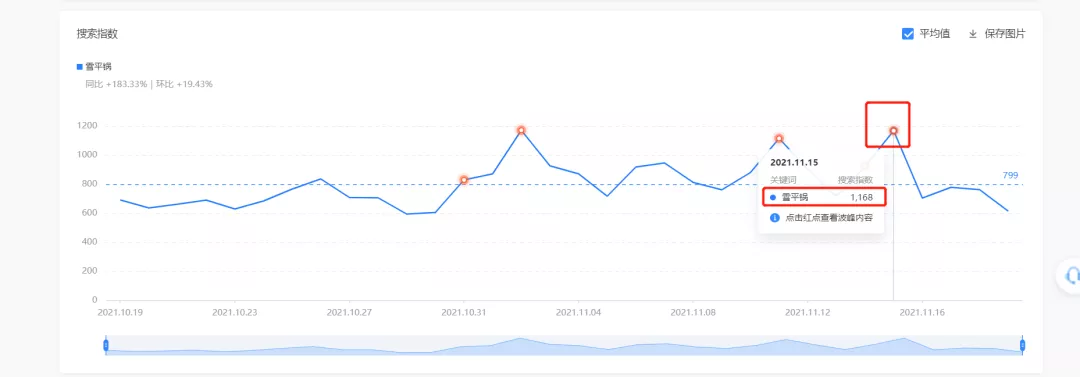
Task: Click the red peak dot at 2021.10.31
Action: (464, 180)
